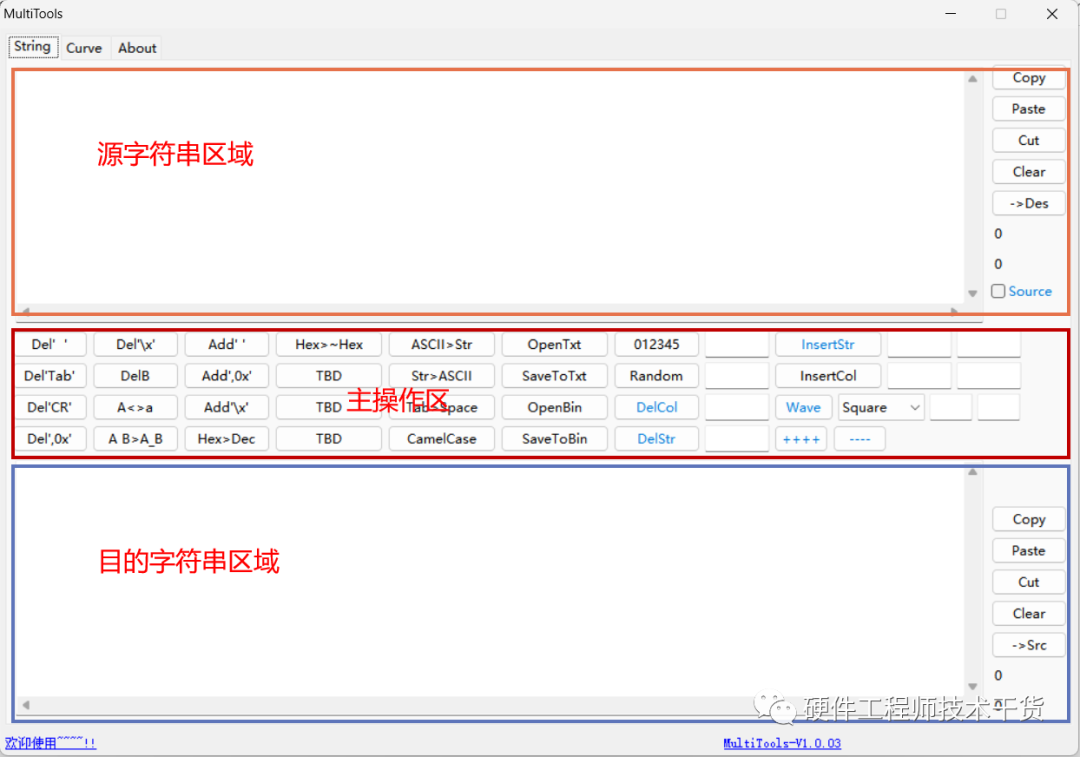
Task: Click the source area scrollbar up arrow
Action: pos(973,79)
